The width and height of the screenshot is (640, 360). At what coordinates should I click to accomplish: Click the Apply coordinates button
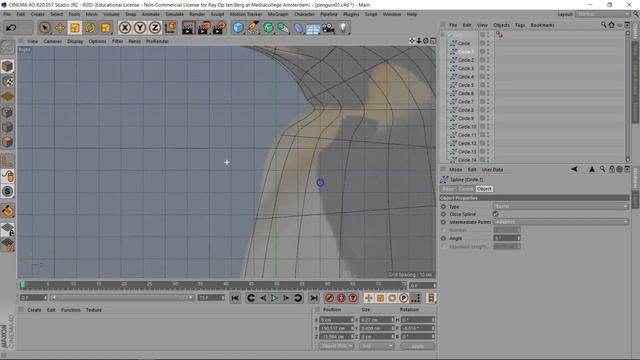click(418, 346)
